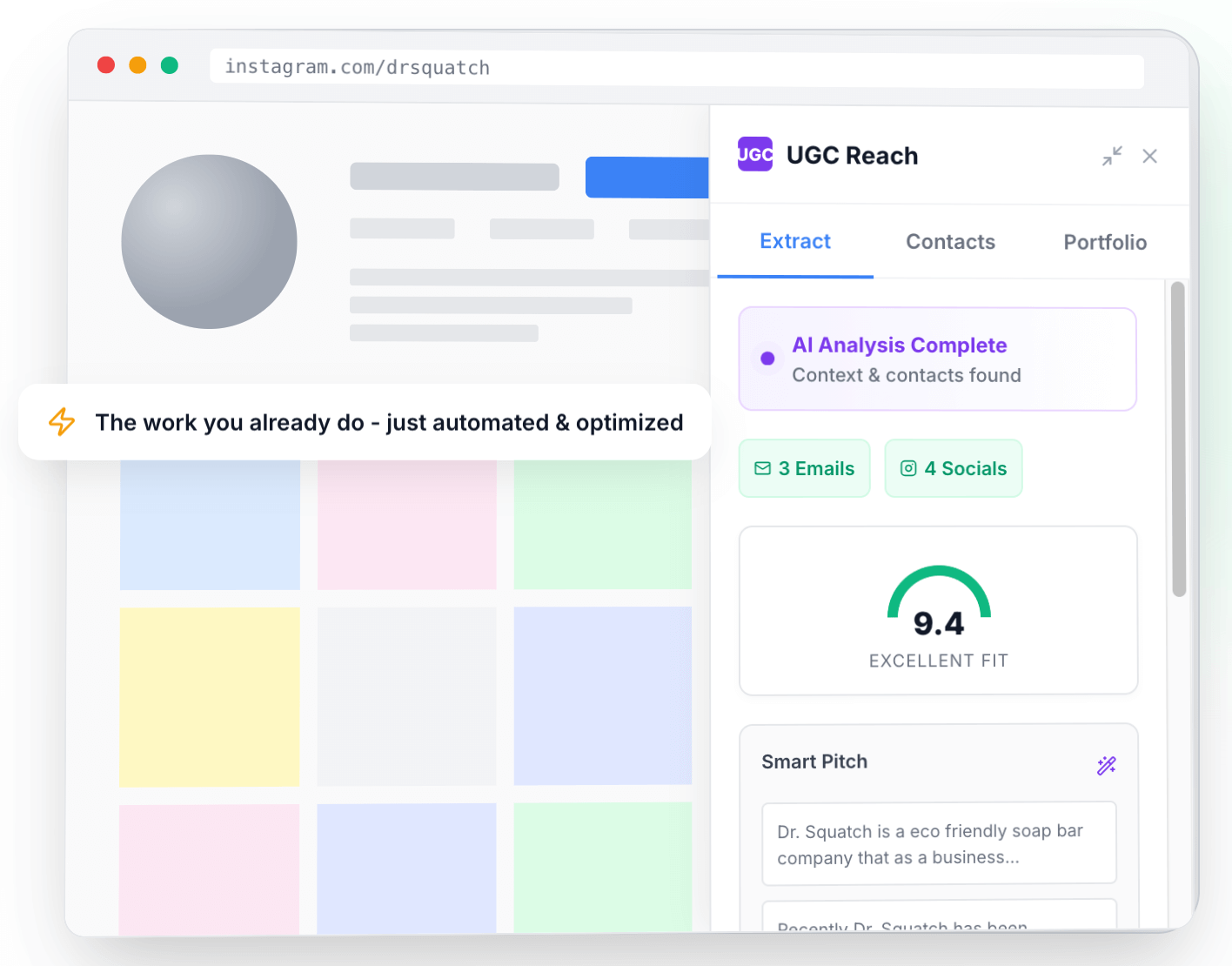Viewport: 1232px width, 966px height.
Task: Click the browser address bar URL
Action: [x=357, y=68]
